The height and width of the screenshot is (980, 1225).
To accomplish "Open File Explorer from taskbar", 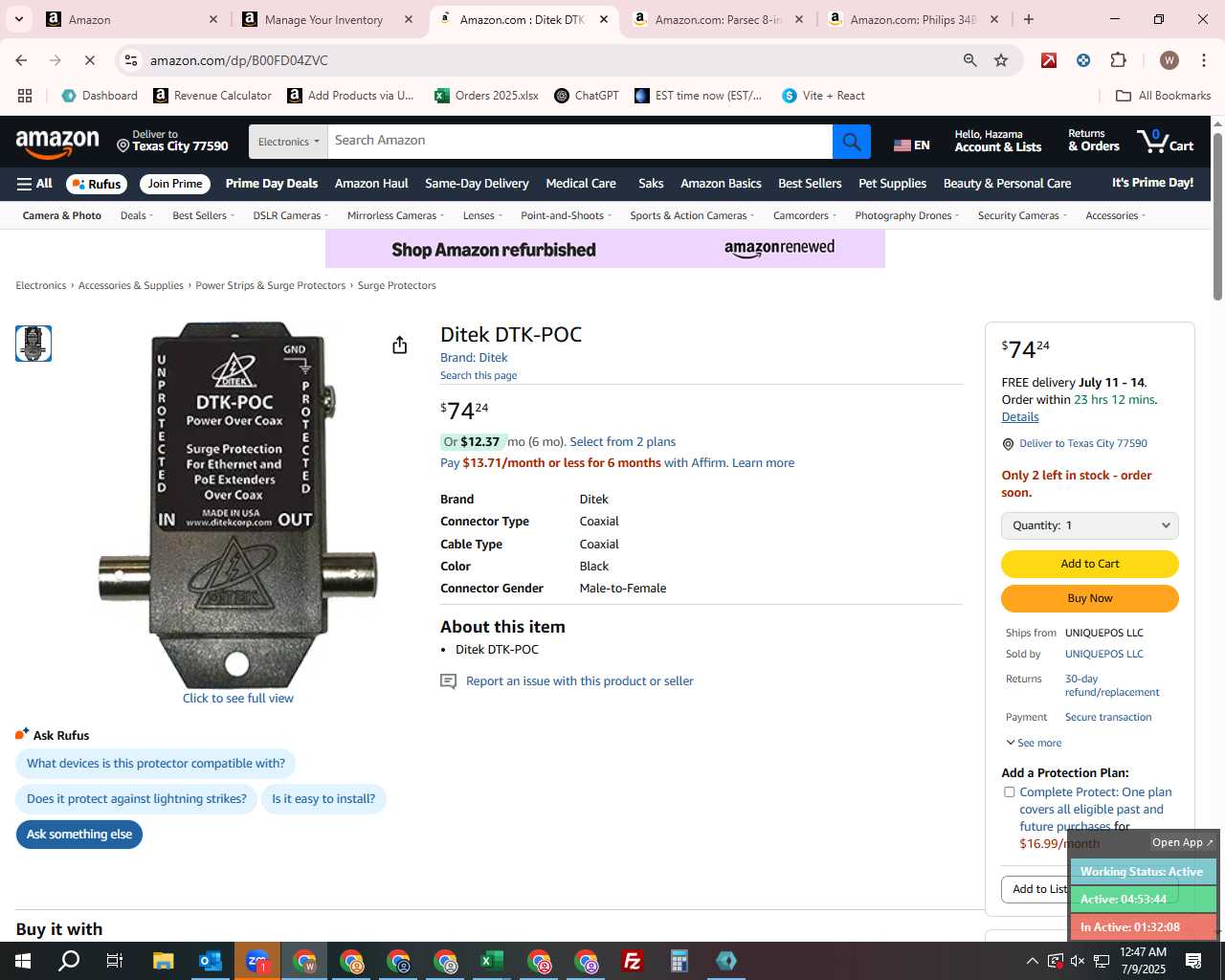I will pos(163,961).
